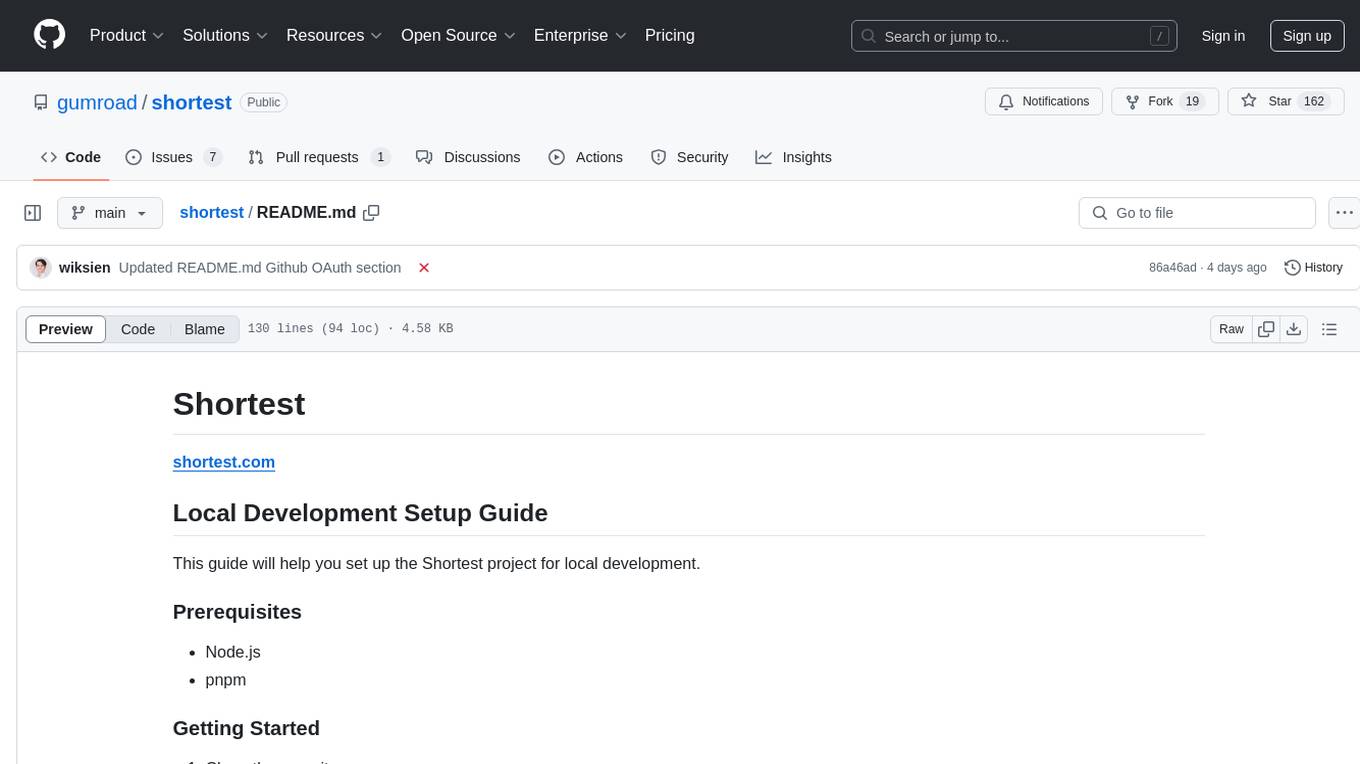1360x764 pixels.
Task: Click the Notifications bell button
Action: 1044,101
